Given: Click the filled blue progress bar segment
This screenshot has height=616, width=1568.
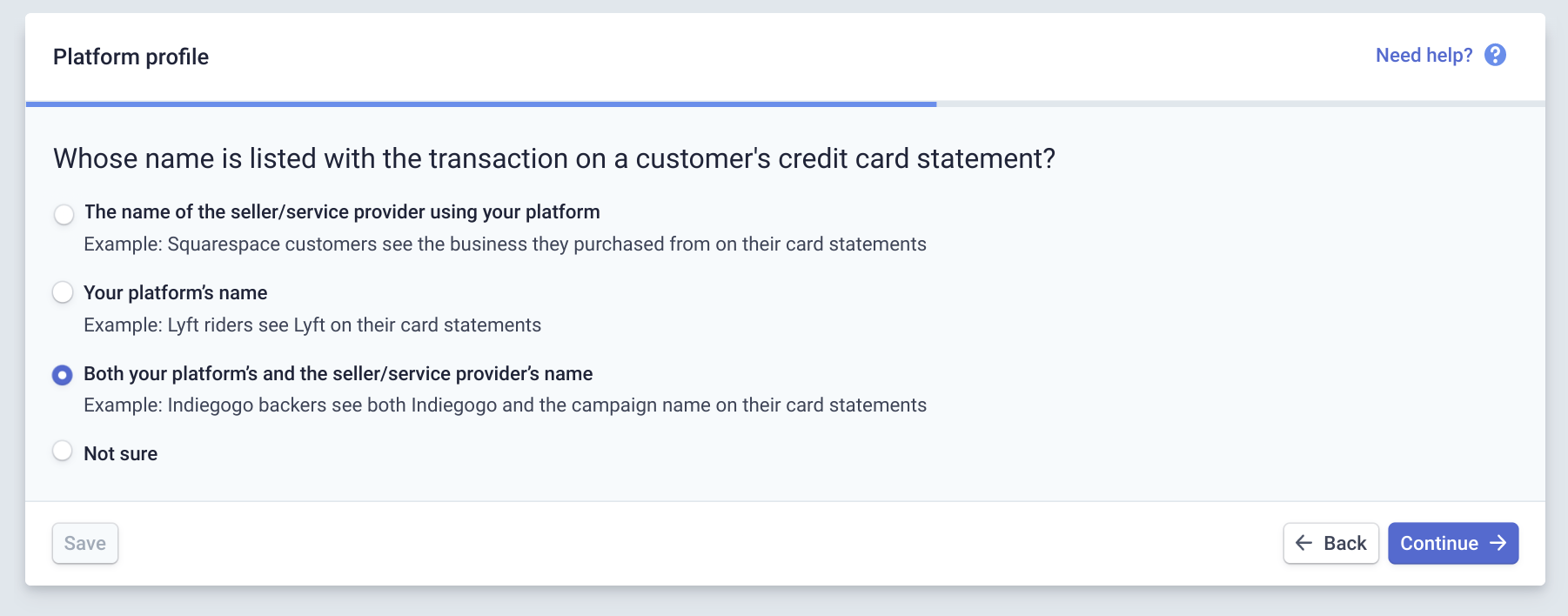Looking at the screenshot, I should (480, 104).
